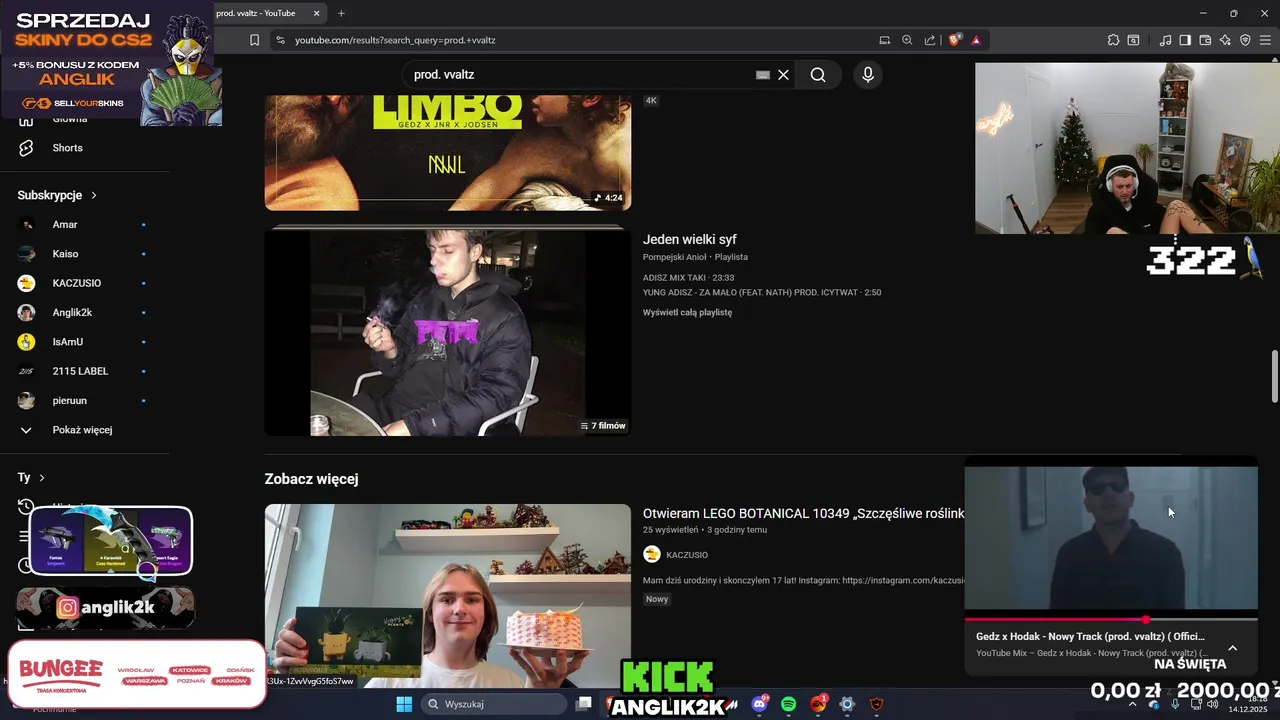1280x720 pixels.
Task: Click the browser address bar URL
Action: tap(395, 40)
